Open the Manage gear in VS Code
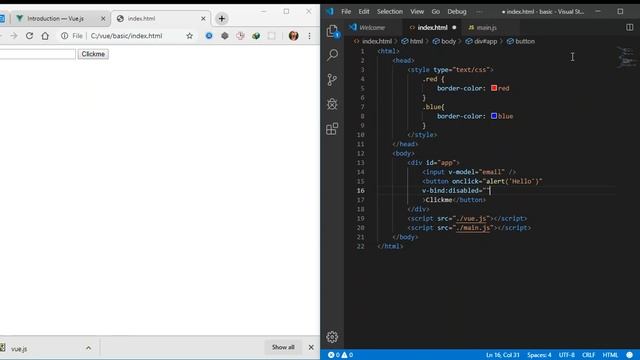This screenshot has width=640, height=360. 332,337
